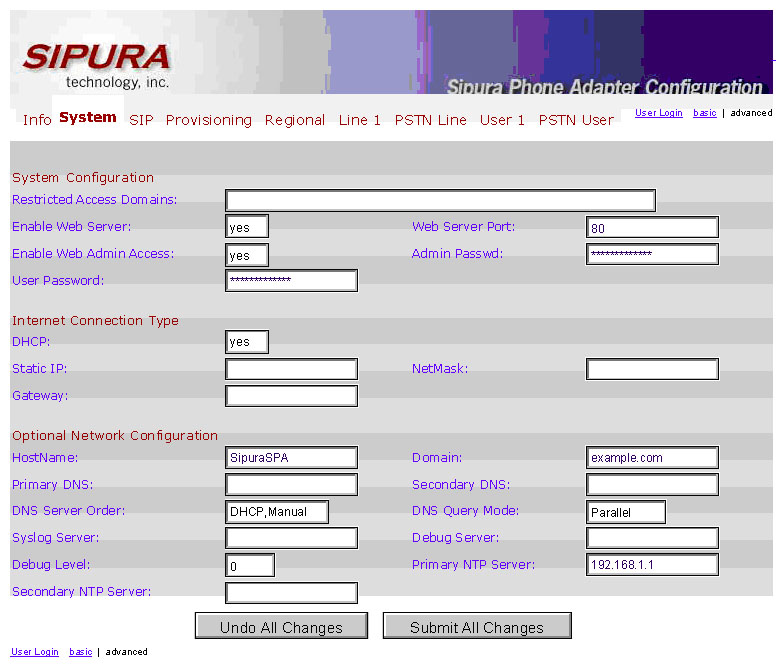Image resolution: width=783 pixels, height=664 pixels.
Task: Switch to the SIP tab
Action: (141, 120)
